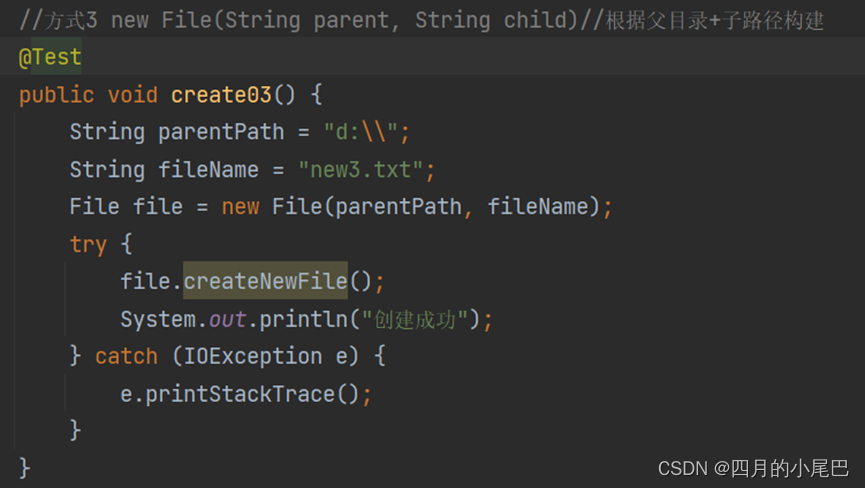Screen dimensions: 865x488
Task: Click the create03 method name
Action: 221,95
